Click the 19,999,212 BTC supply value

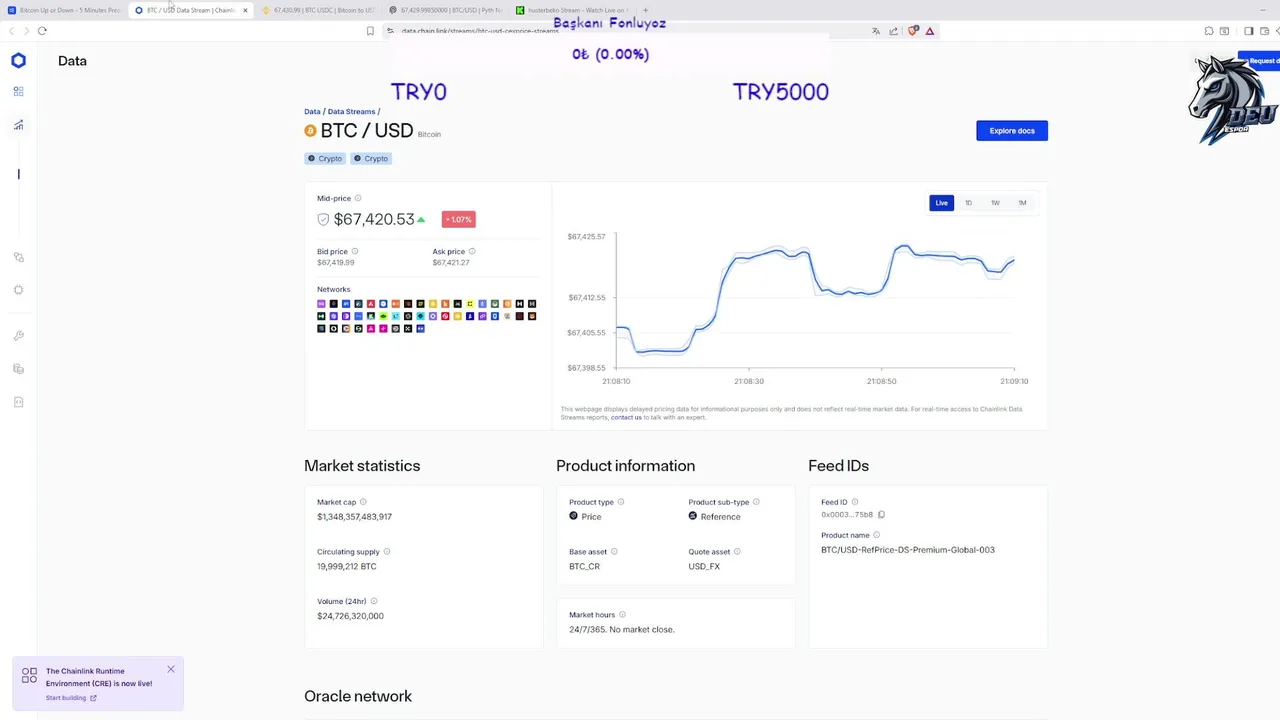[x=347, y=566]
